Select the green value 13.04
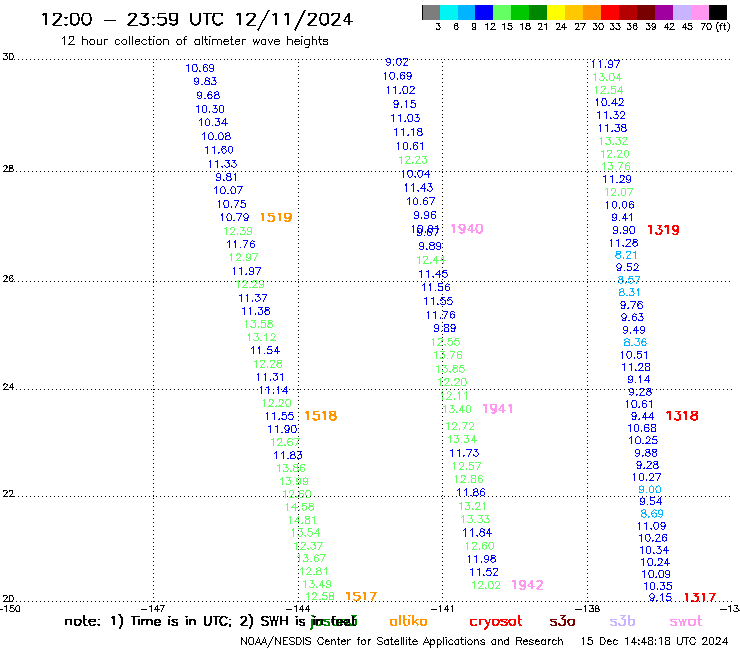The image size is (740, 650). coord(607,77)
